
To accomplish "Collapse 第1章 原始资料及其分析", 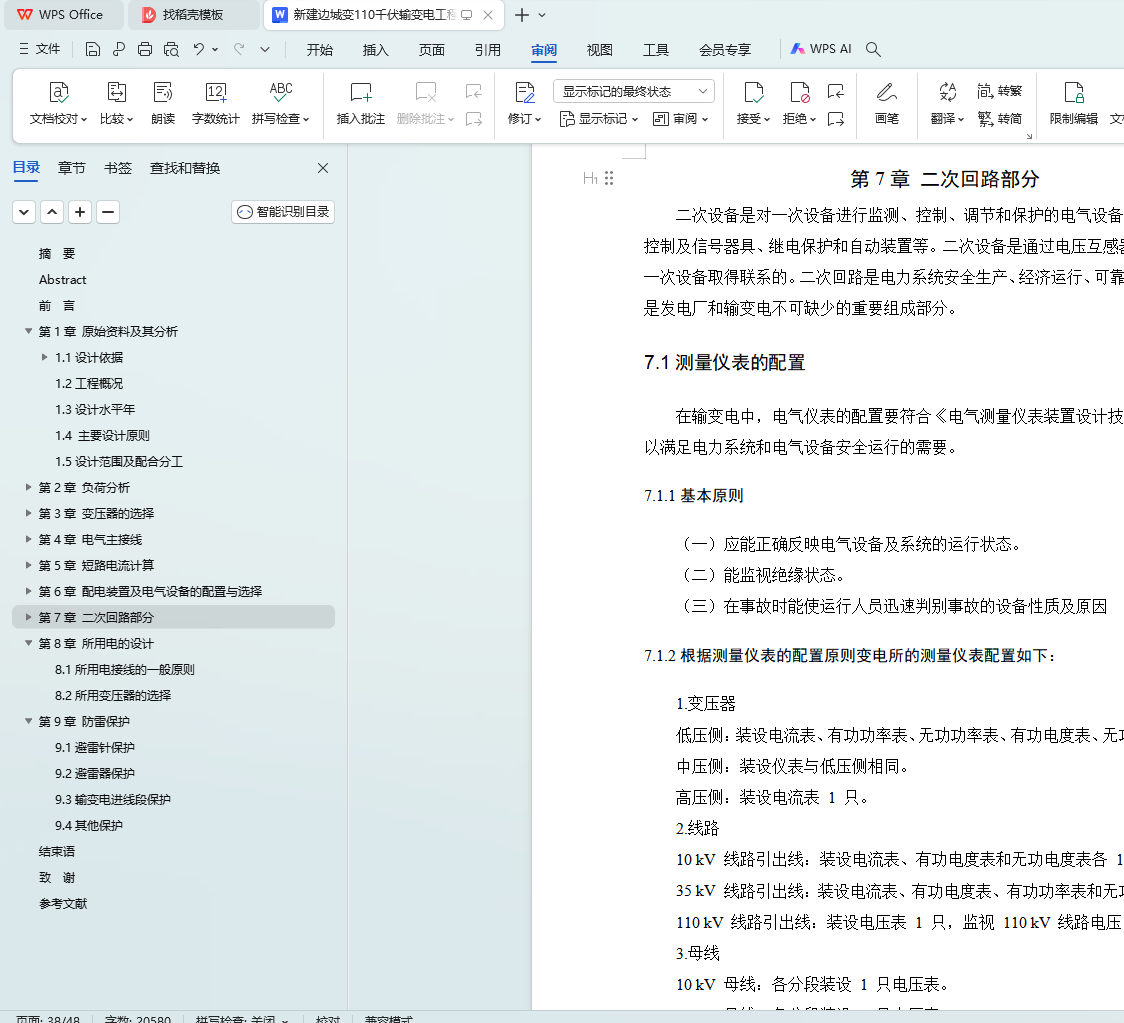I will coord(29,331).
